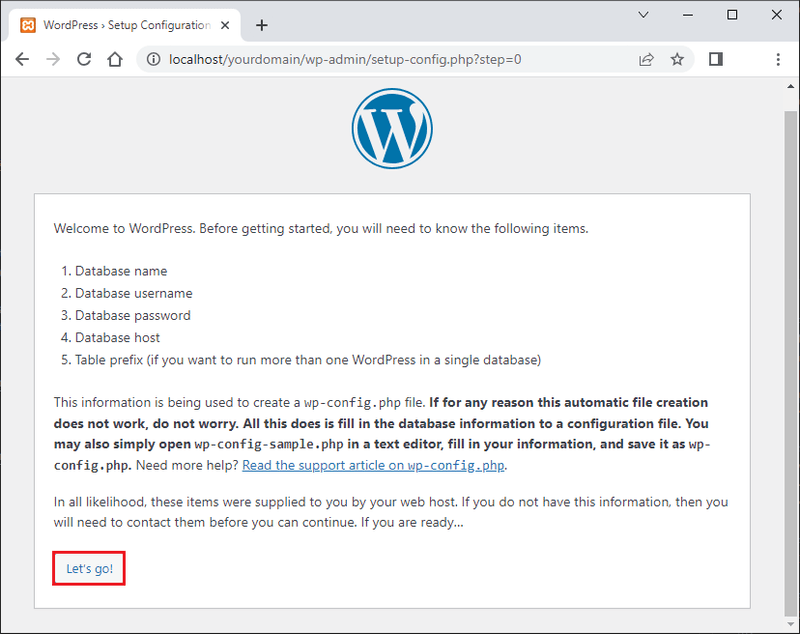View site information for localhost
Viewport: 800px width, 634px height.
pos(153,59)
